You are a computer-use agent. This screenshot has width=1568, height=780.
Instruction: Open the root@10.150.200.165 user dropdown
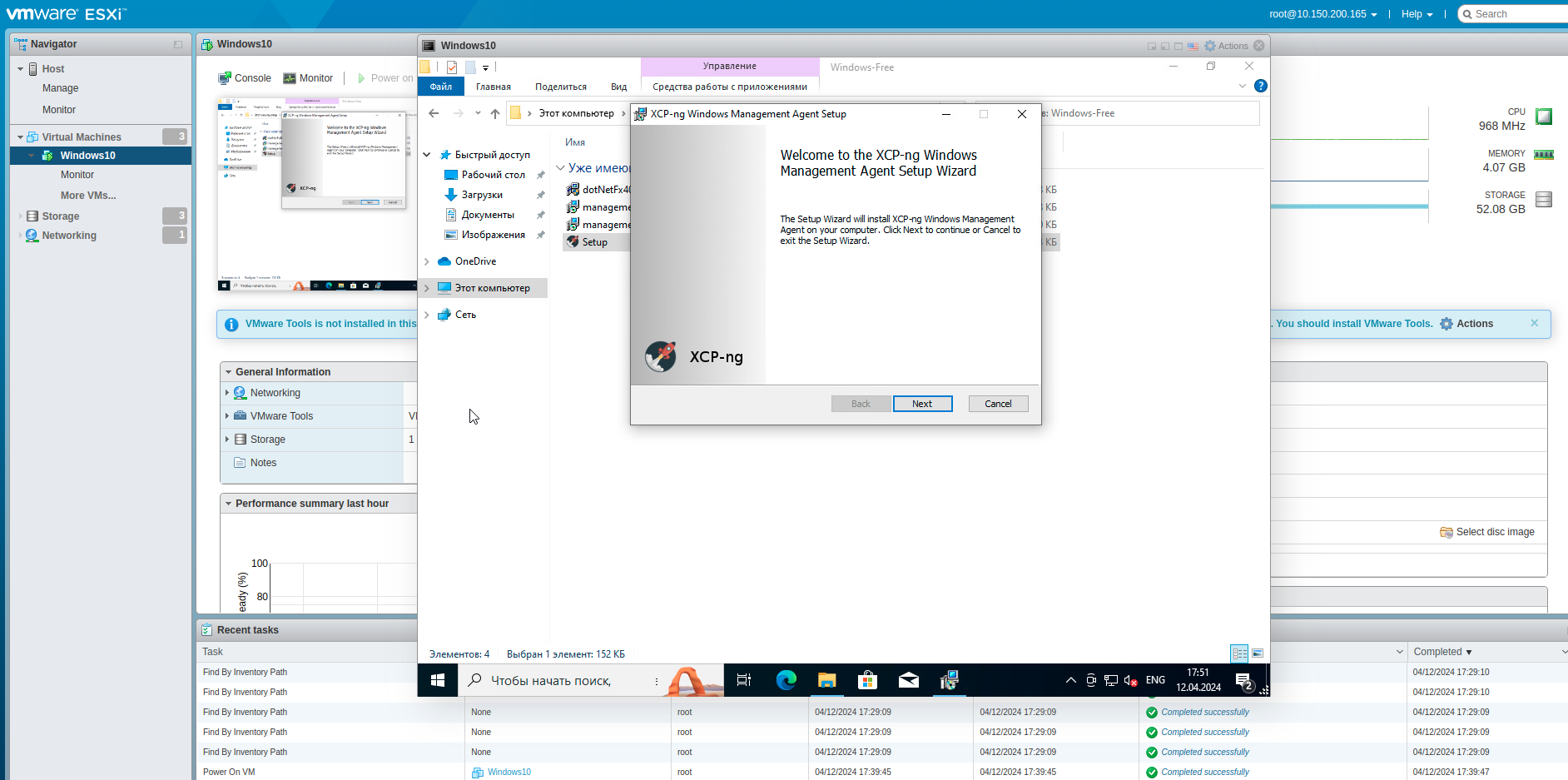coord(1322,14)
